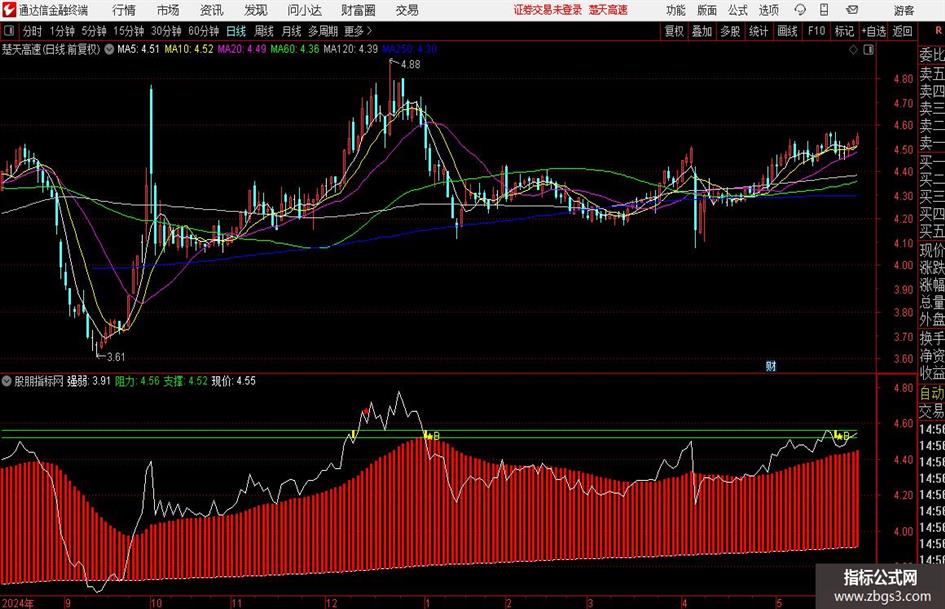Select the 周线 weekly tab

(264, 31)
